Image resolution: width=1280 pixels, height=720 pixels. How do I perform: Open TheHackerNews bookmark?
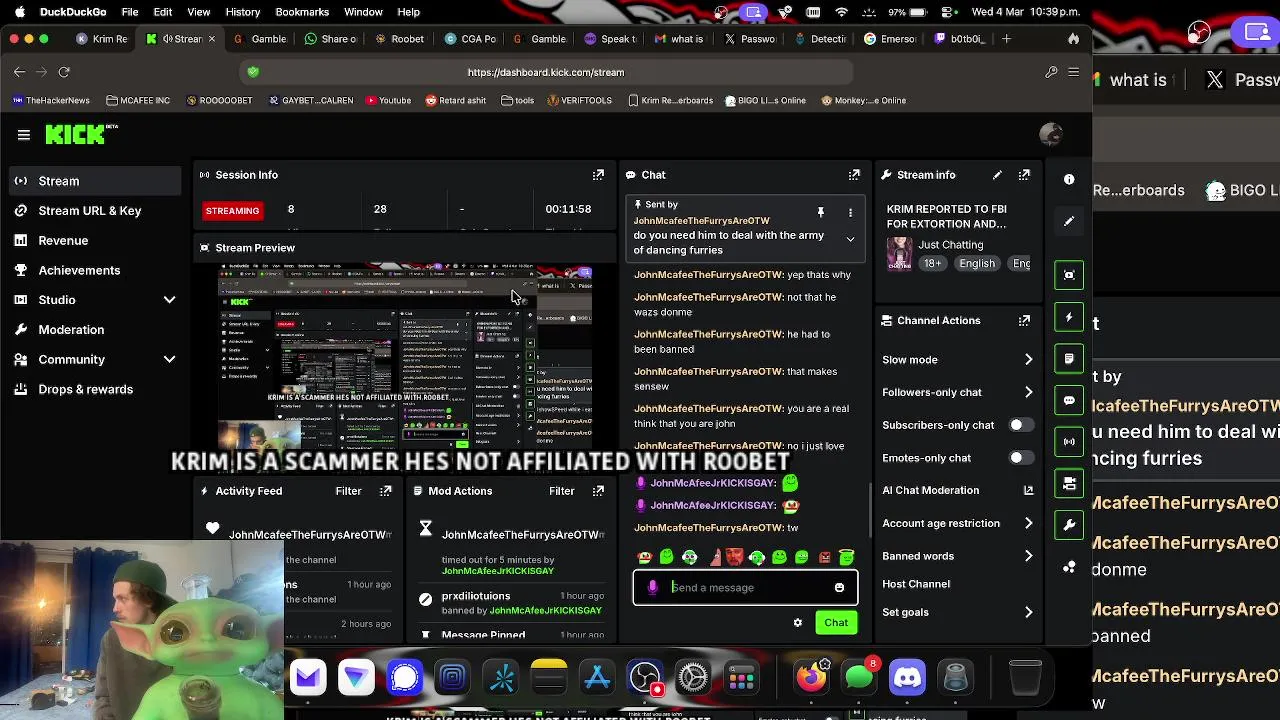pyautogui.click(x=50, y=100)
